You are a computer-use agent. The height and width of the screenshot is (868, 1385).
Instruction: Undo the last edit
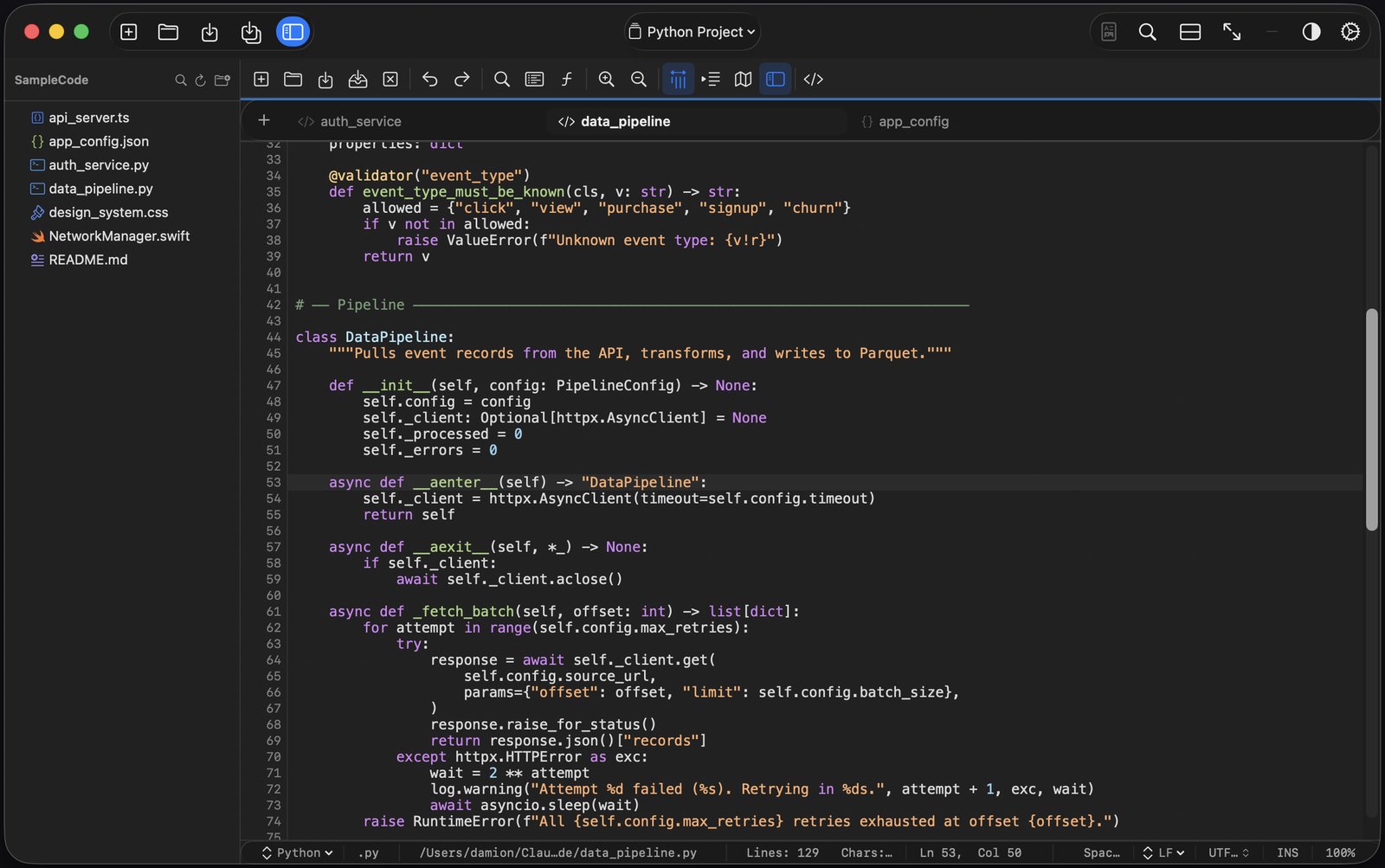click(x=429, y=80)
